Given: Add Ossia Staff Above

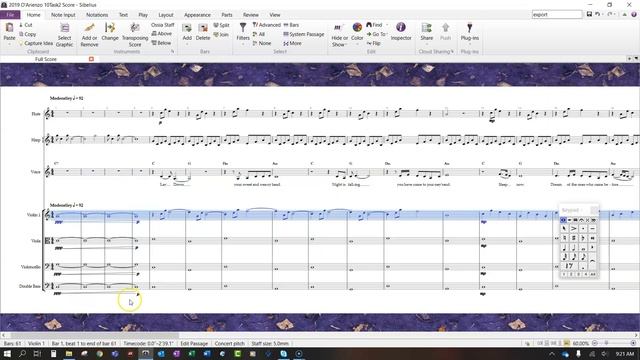Looking at the screenshot, I should click(162, 34).
